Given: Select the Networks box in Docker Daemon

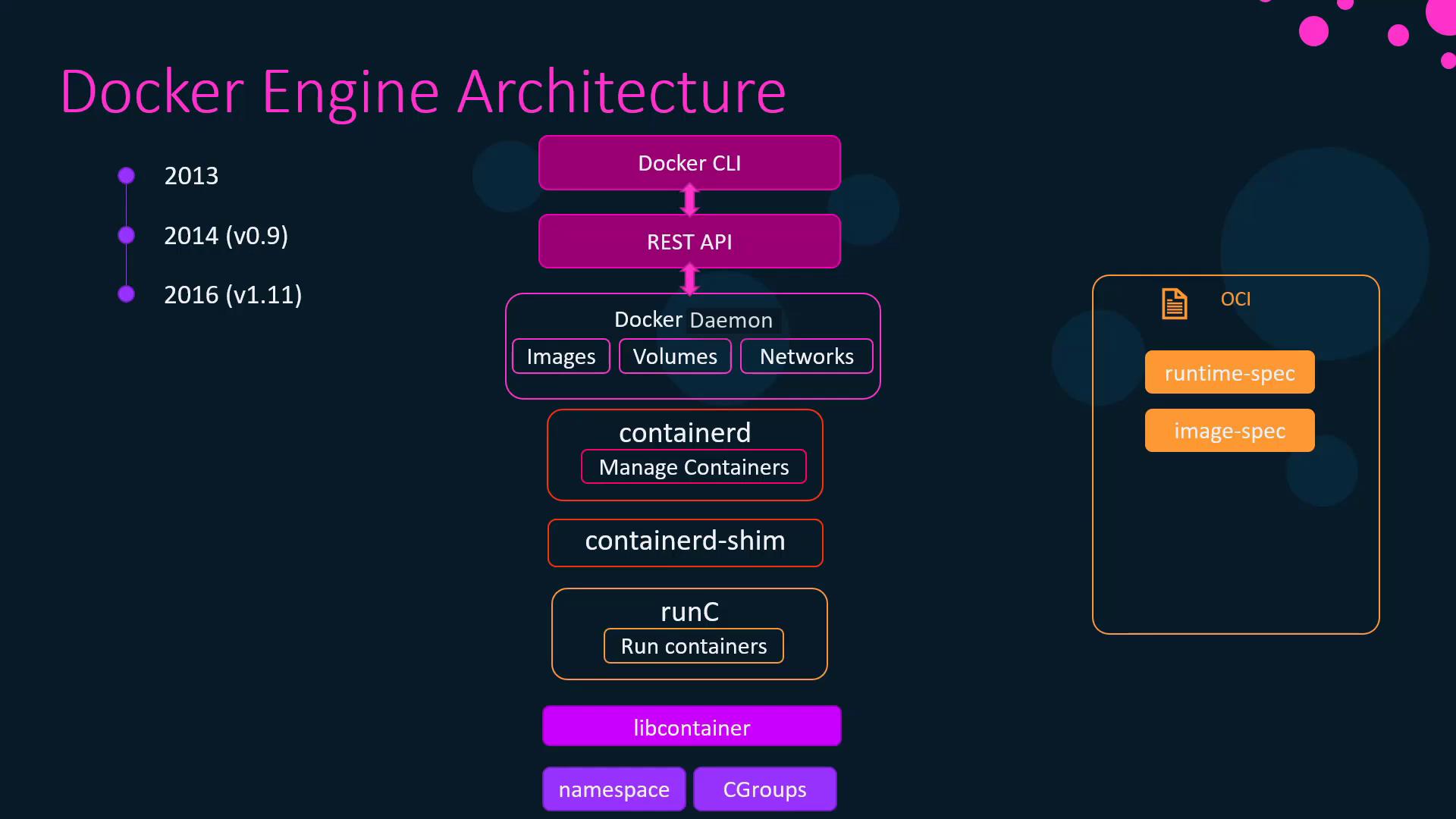Looking at the screenshot, I should point(806,356).
